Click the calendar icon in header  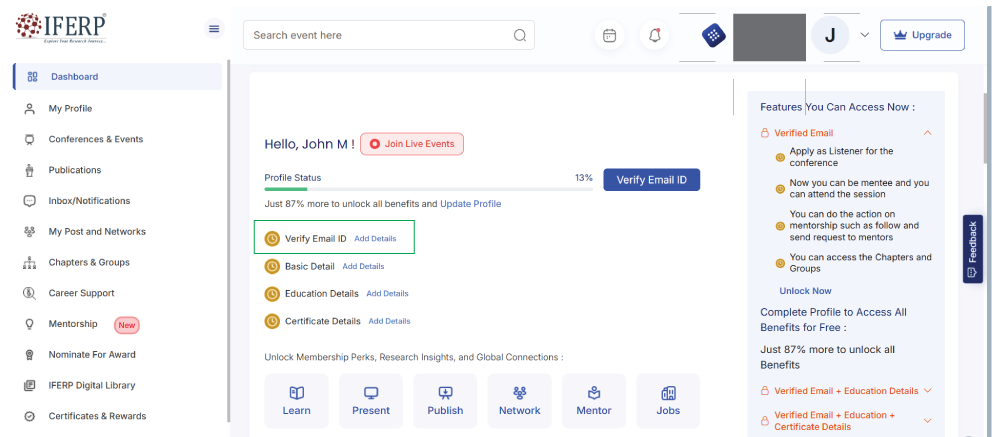point(609,35)
